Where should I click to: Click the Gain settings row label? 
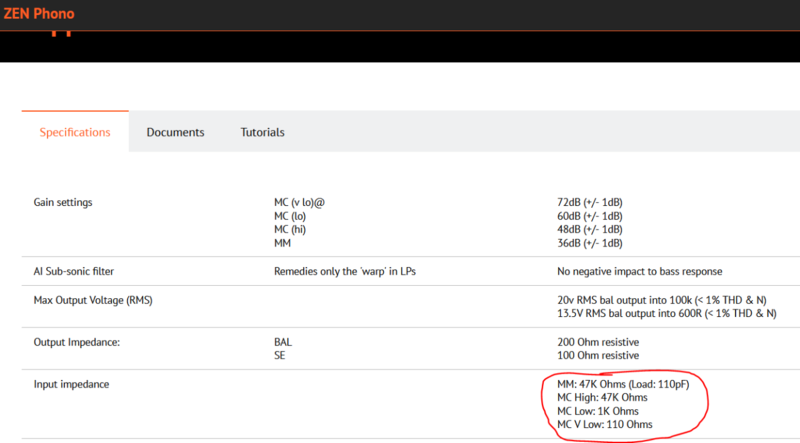(63, 202)
